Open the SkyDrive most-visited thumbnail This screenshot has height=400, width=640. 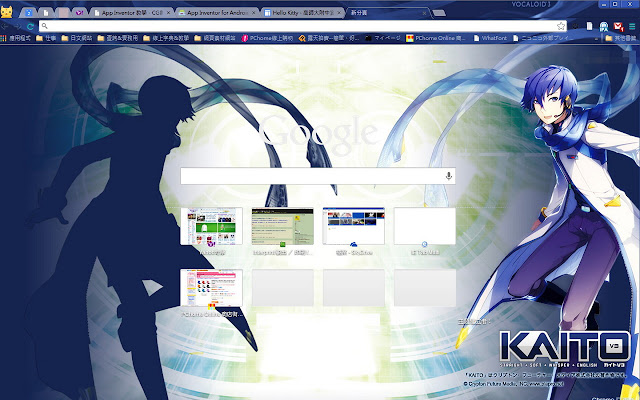click(x=353, y=227)
